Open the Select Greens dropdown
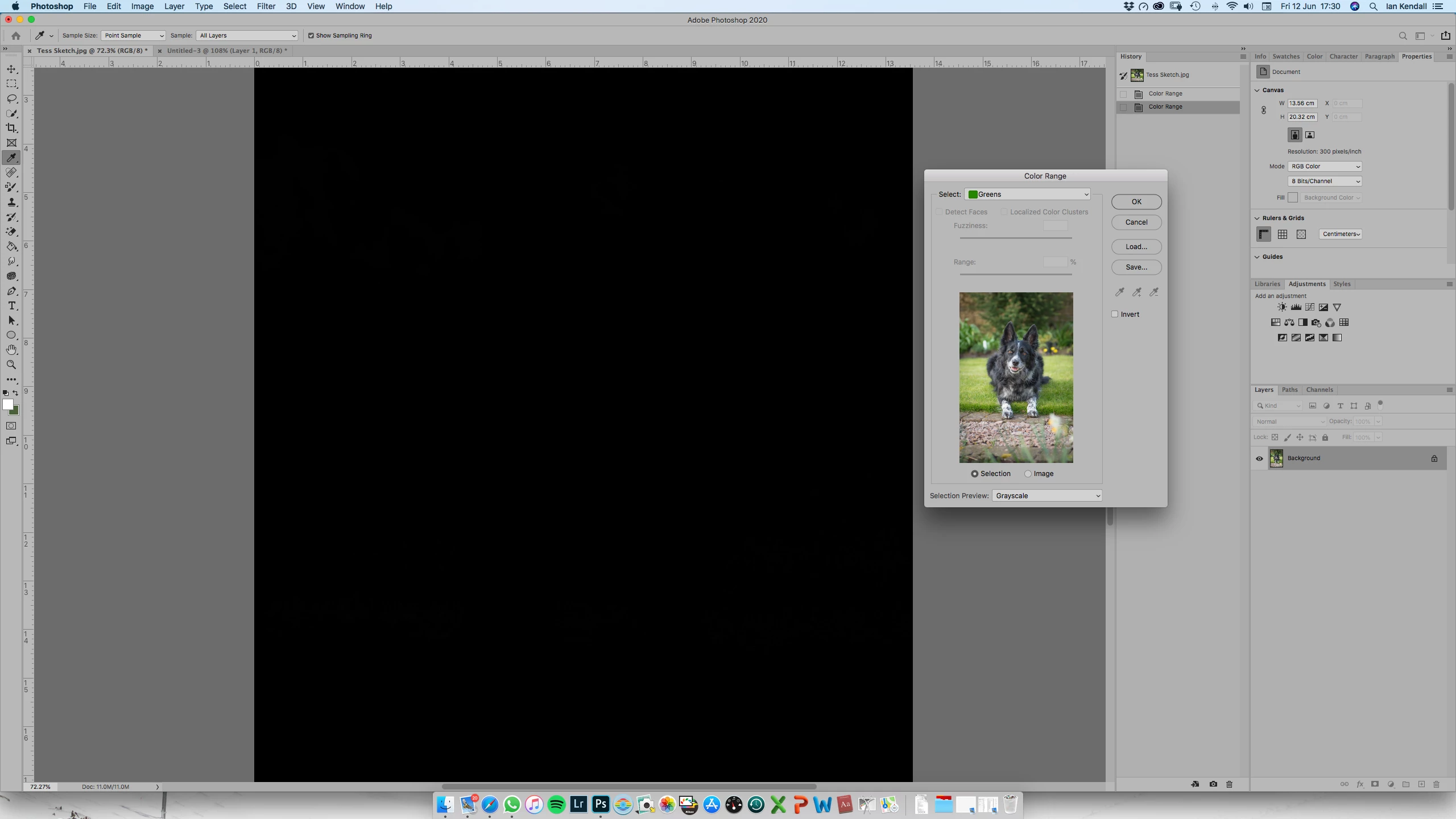Viewport: 1456px width, 819px height. pyautogui.click(x=1027, y=195)
